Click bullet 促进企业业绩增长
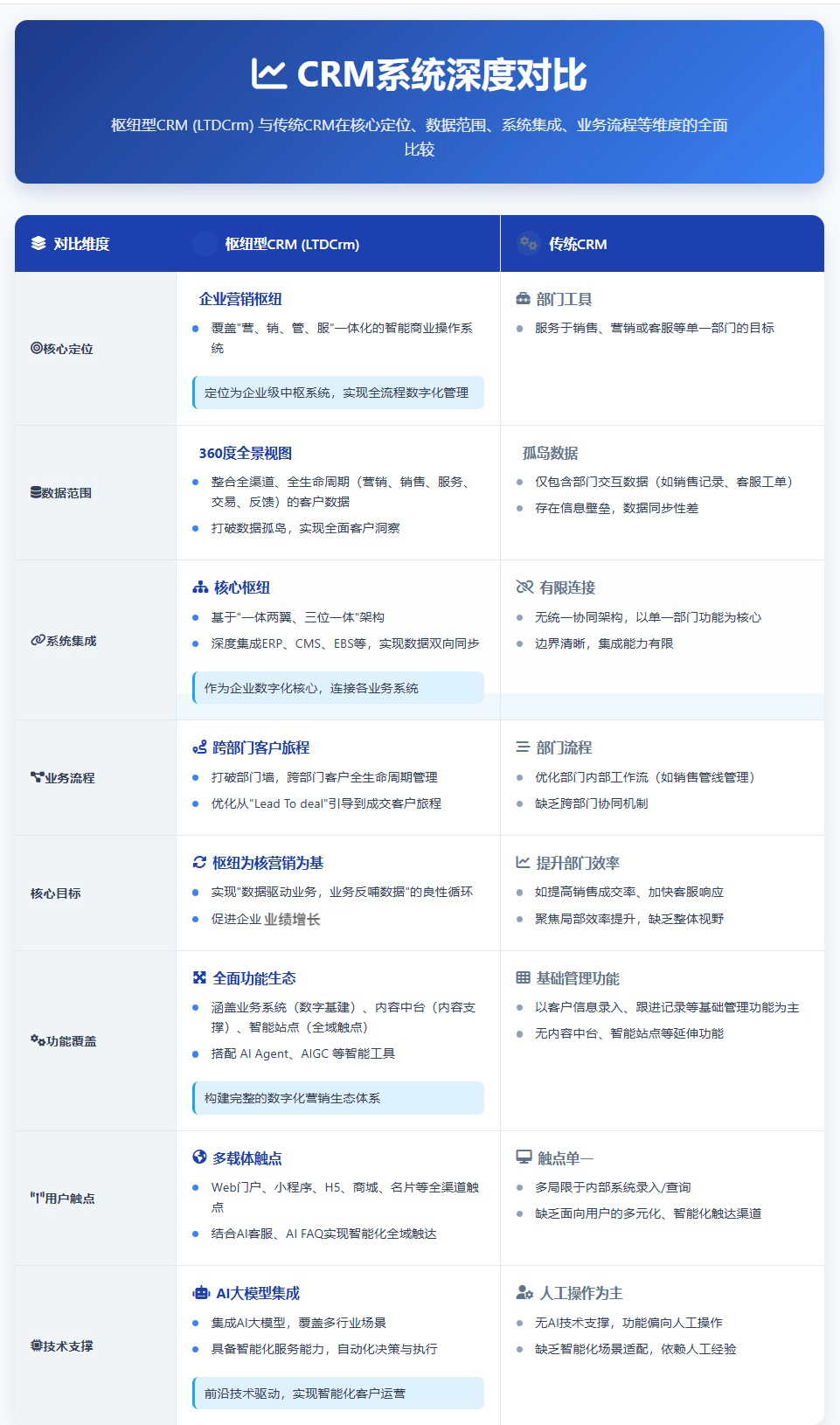The width and height of the screenshot is (840, 1425). (266, 919)
